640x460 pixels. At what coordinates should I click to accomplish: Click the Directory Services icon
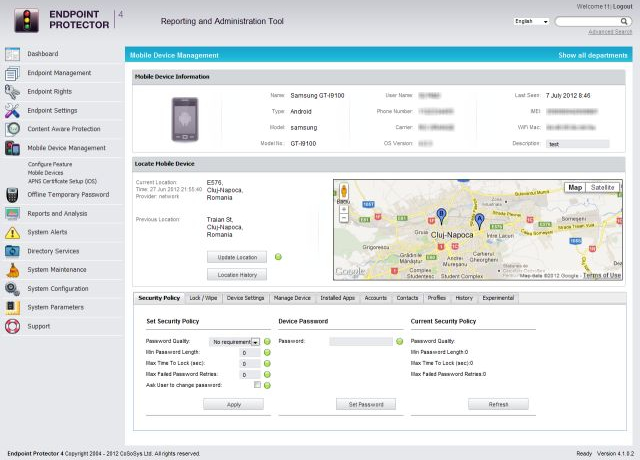(12, 251)
